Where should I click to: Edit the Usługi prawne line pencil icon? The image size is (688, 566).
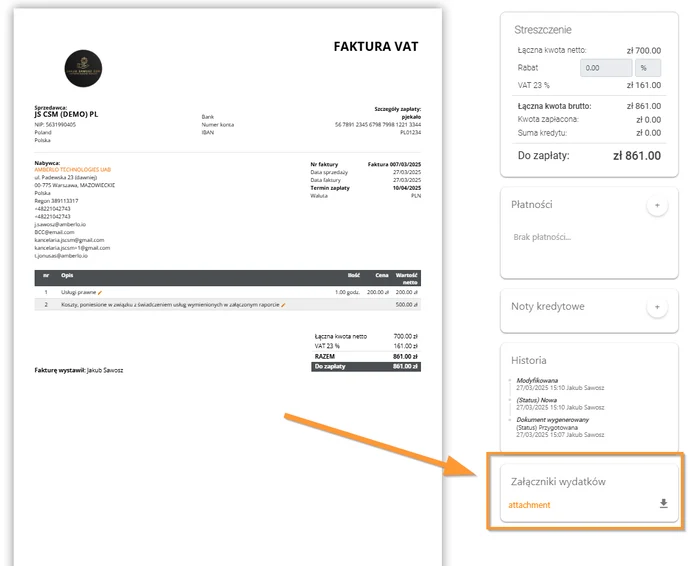click(100, 293)
